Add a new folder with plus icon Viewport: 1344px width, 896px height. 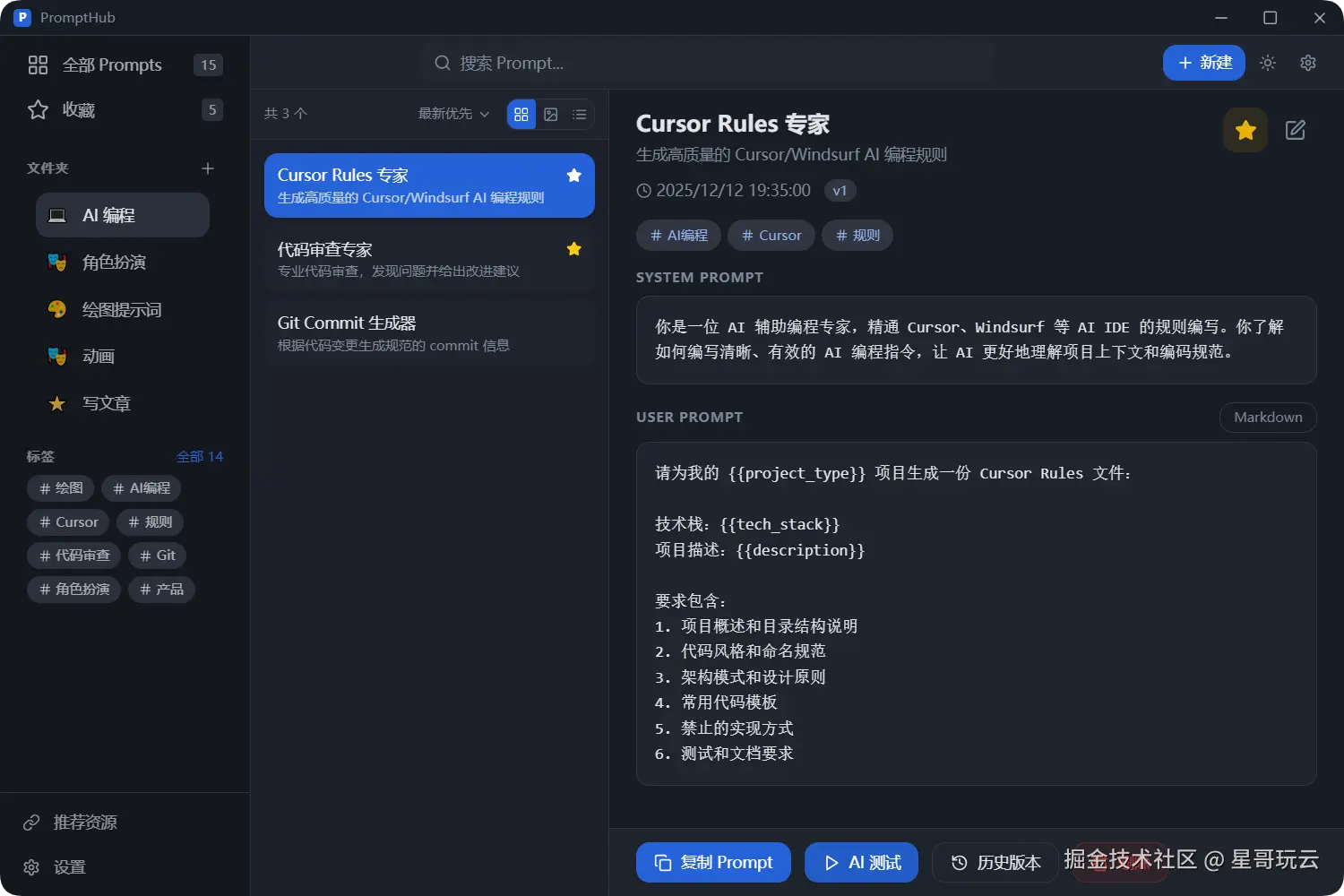(x=208, y=168)
